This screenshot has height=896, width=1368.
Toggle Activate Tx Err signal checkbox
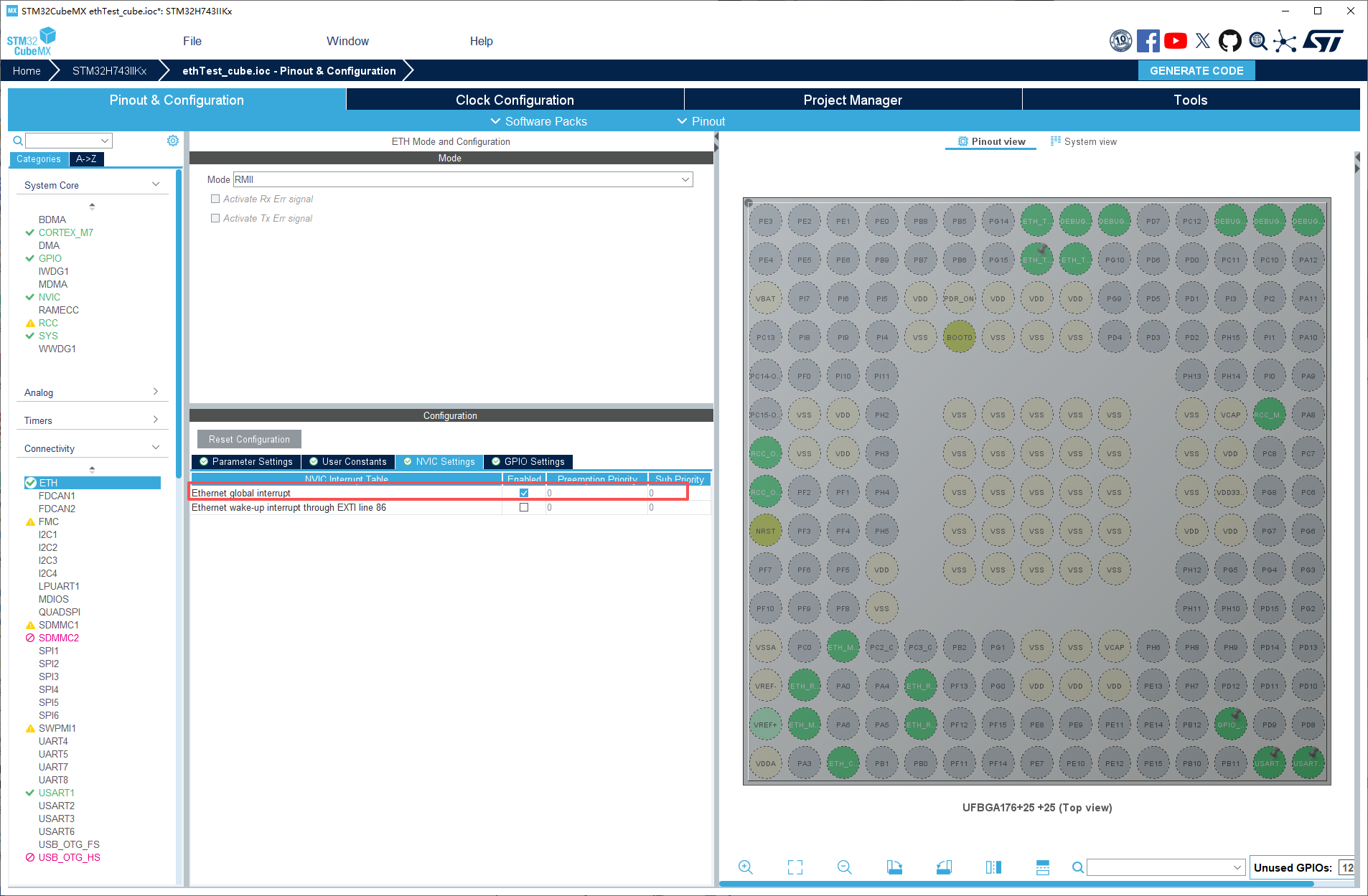(x=215, y=218)
